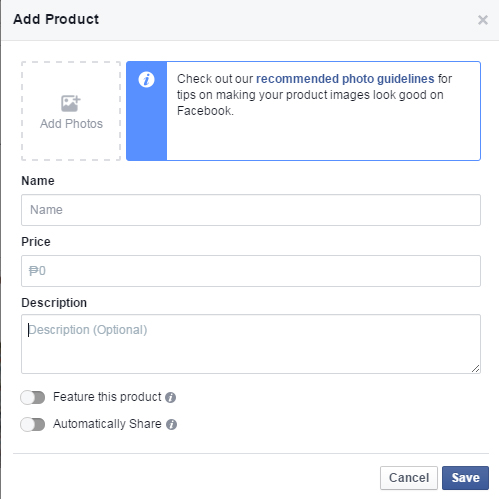Click the Add Photos image icon
This screenshot has height=499, width=499.
tap(71, 103)
